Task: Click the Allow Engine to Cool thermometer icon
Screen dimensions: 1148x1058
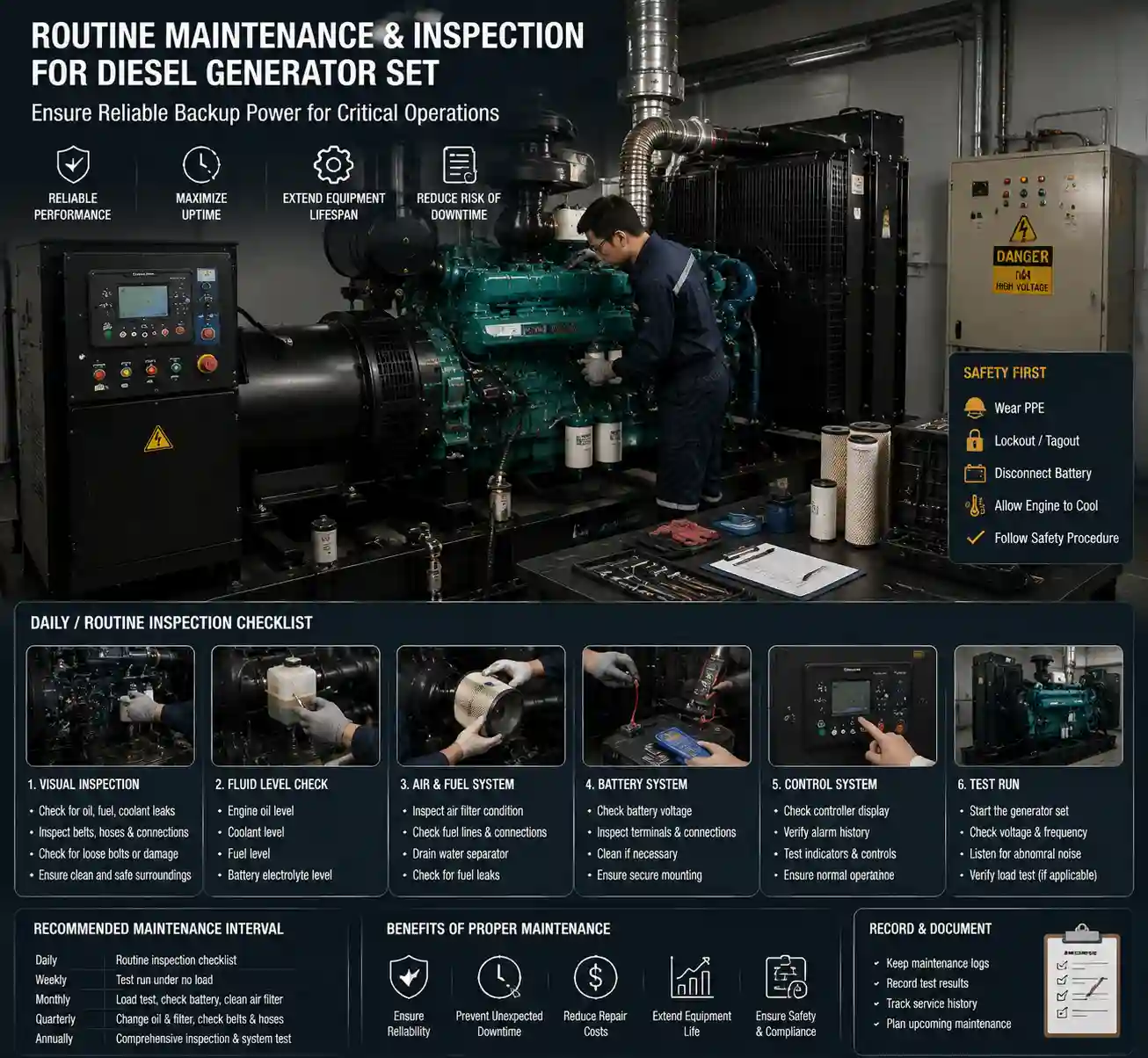Action: [x=975, y=505]
